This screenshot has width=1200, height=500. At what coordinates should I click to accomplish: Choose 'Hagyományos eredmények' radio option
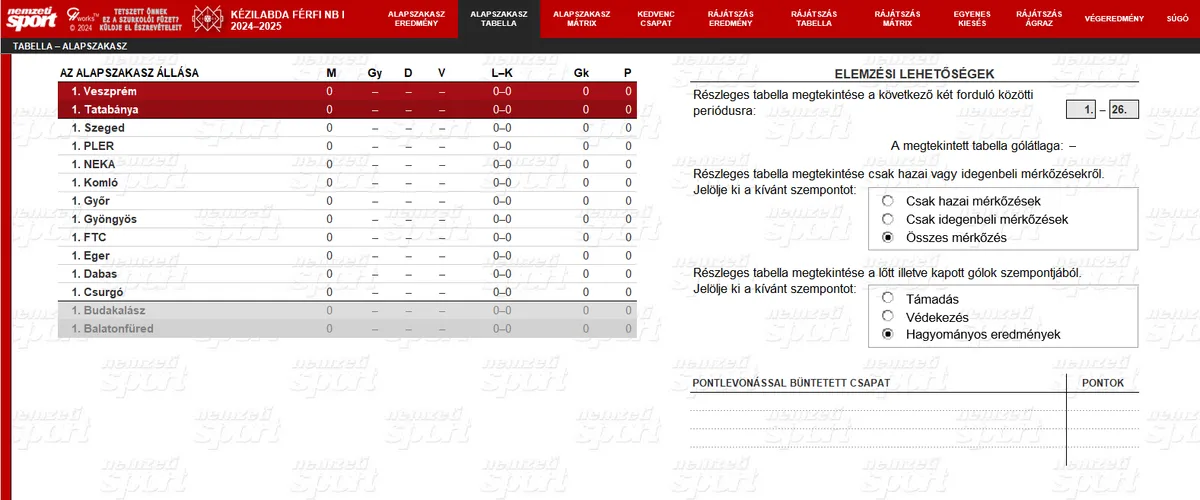point(887,334)
